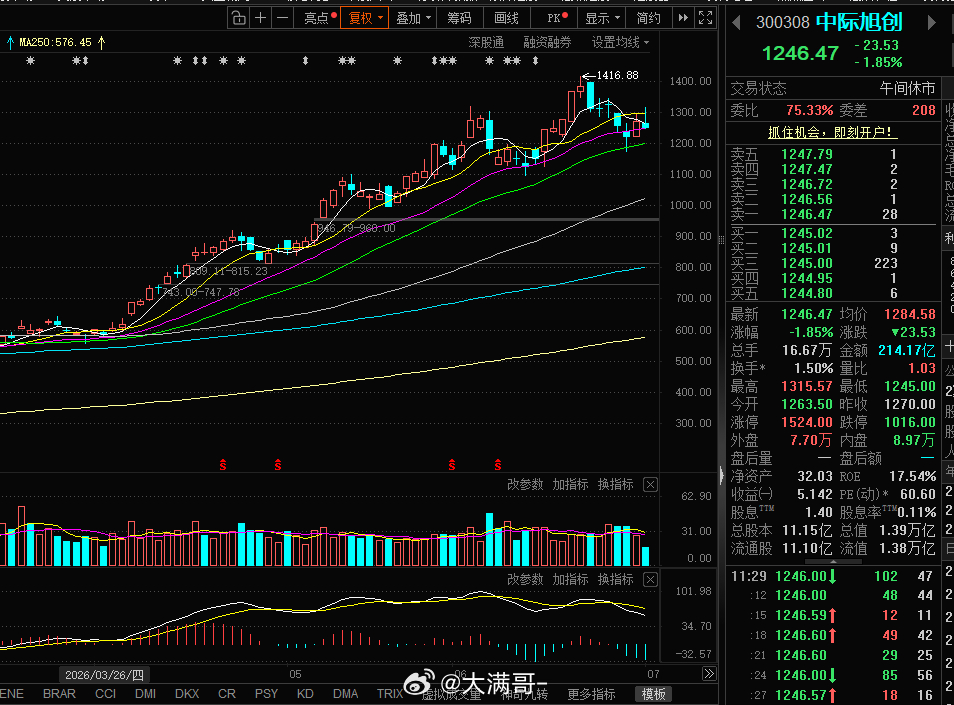954x705 pixels.
Task: Click the 11:29 tick trade row
Action: [x=832, y=576]
